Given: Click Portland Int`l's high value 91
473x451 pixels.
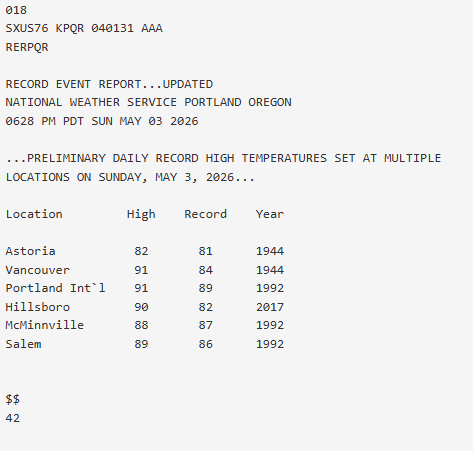Looking at the screenshot, I should click(x=141, y=288).
